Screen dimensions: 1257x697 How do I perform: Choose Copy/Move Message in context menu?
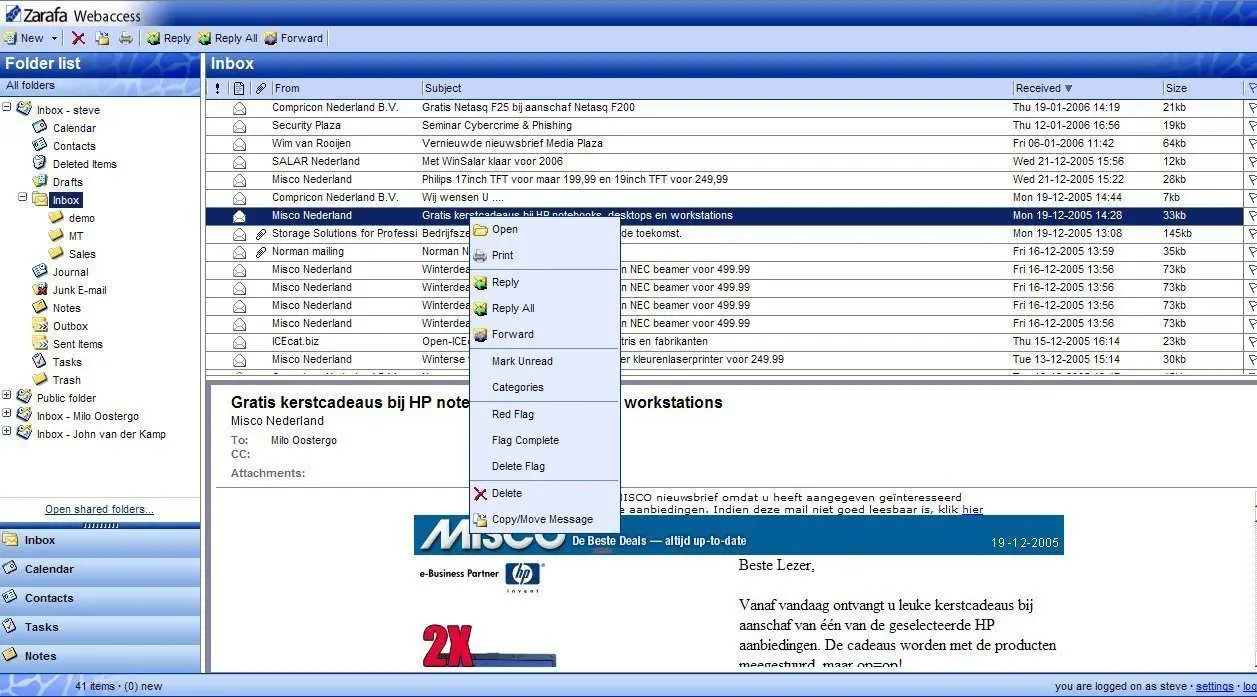[545, 519]
